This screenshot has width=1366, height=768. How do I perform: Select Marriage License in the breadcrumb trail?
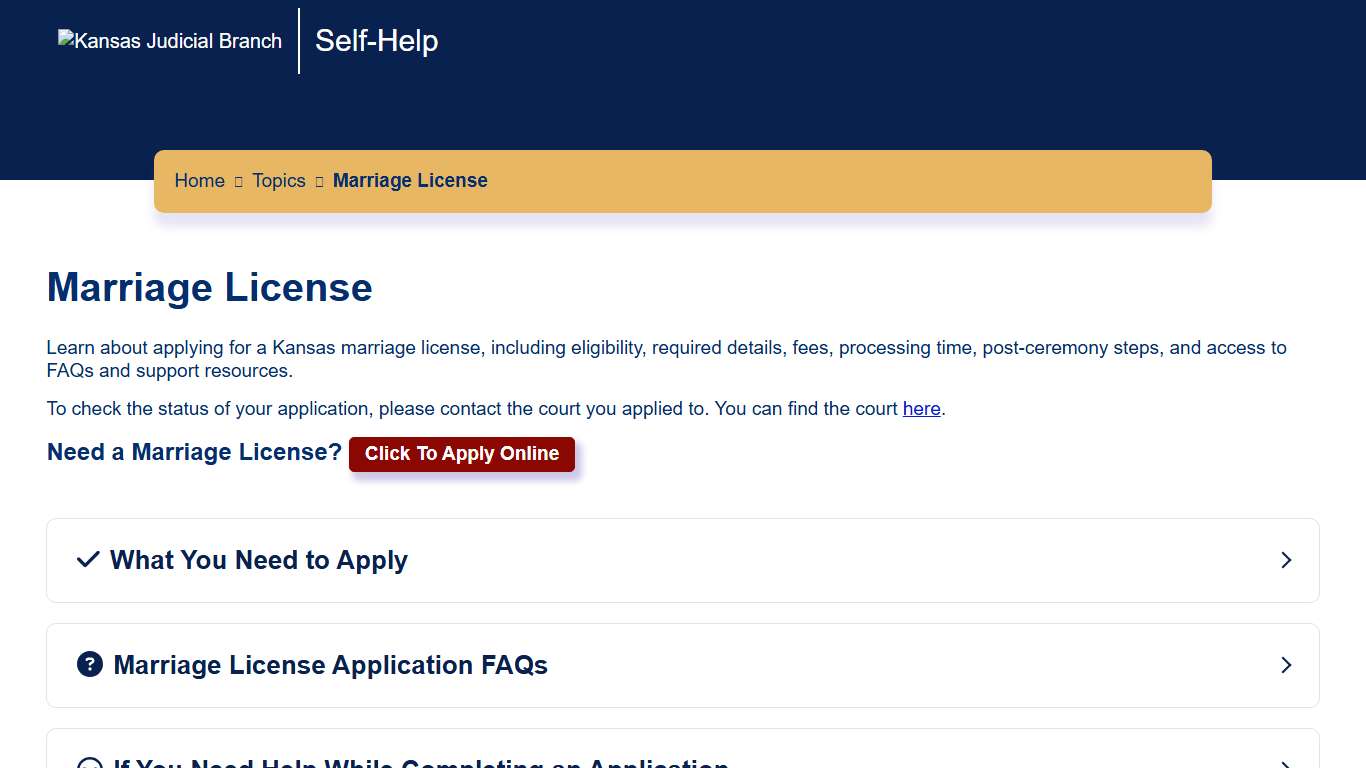coord(410,181)
